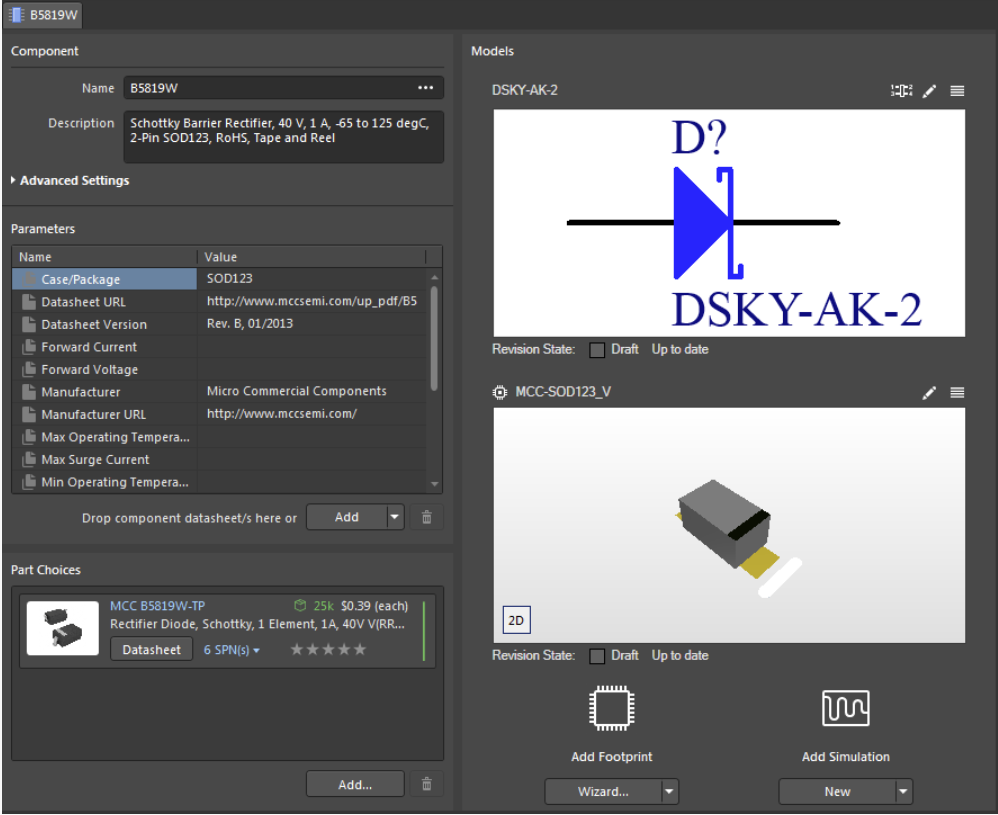Toggle the Draft checkbox under the symbol
The width and height of the screenshot is (998, 815).
[597, 350]
